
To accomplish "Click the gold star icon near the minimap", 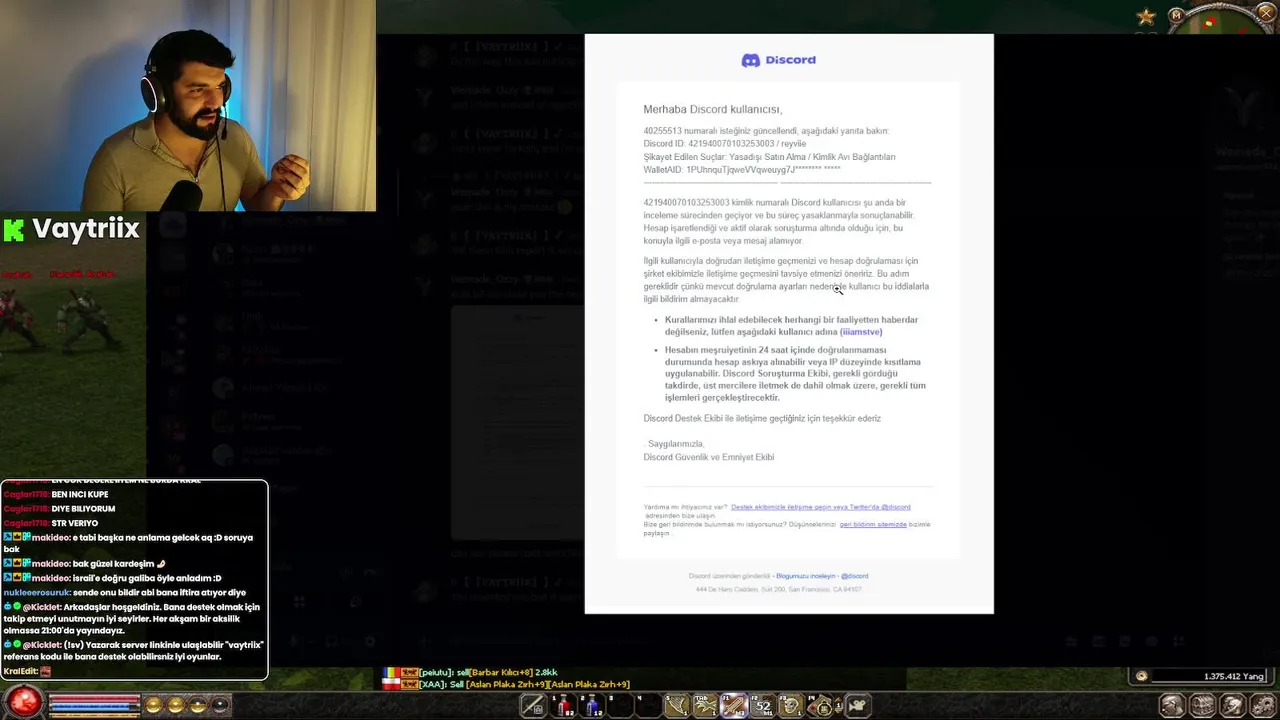I will (1146, 16).
